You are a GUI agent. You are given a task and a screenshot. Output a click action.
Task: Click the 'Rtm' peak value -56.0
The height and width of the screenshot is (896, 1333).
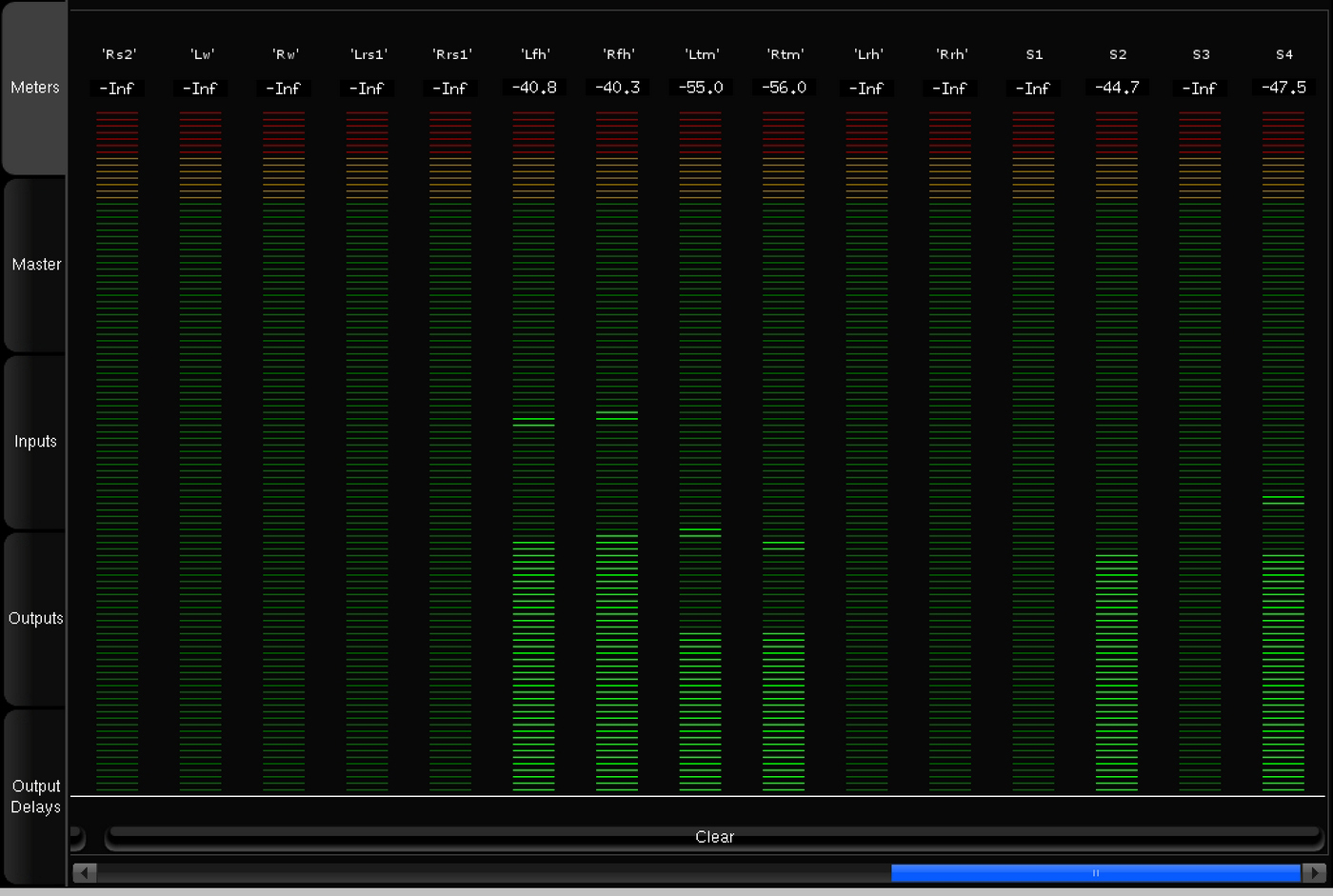click(x=784, y=88)
